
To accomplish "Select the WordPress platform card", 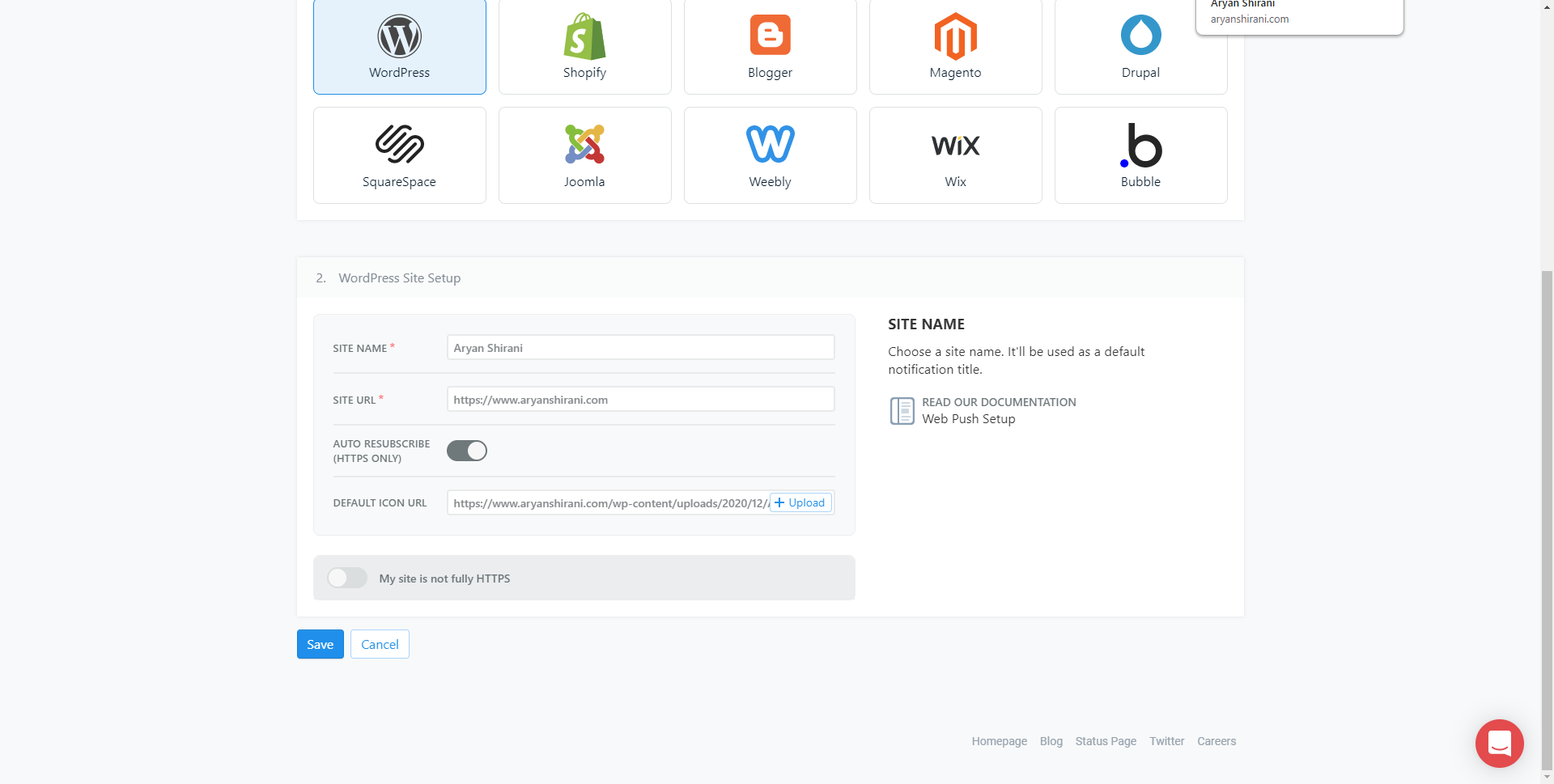I will tap(399, 46).
